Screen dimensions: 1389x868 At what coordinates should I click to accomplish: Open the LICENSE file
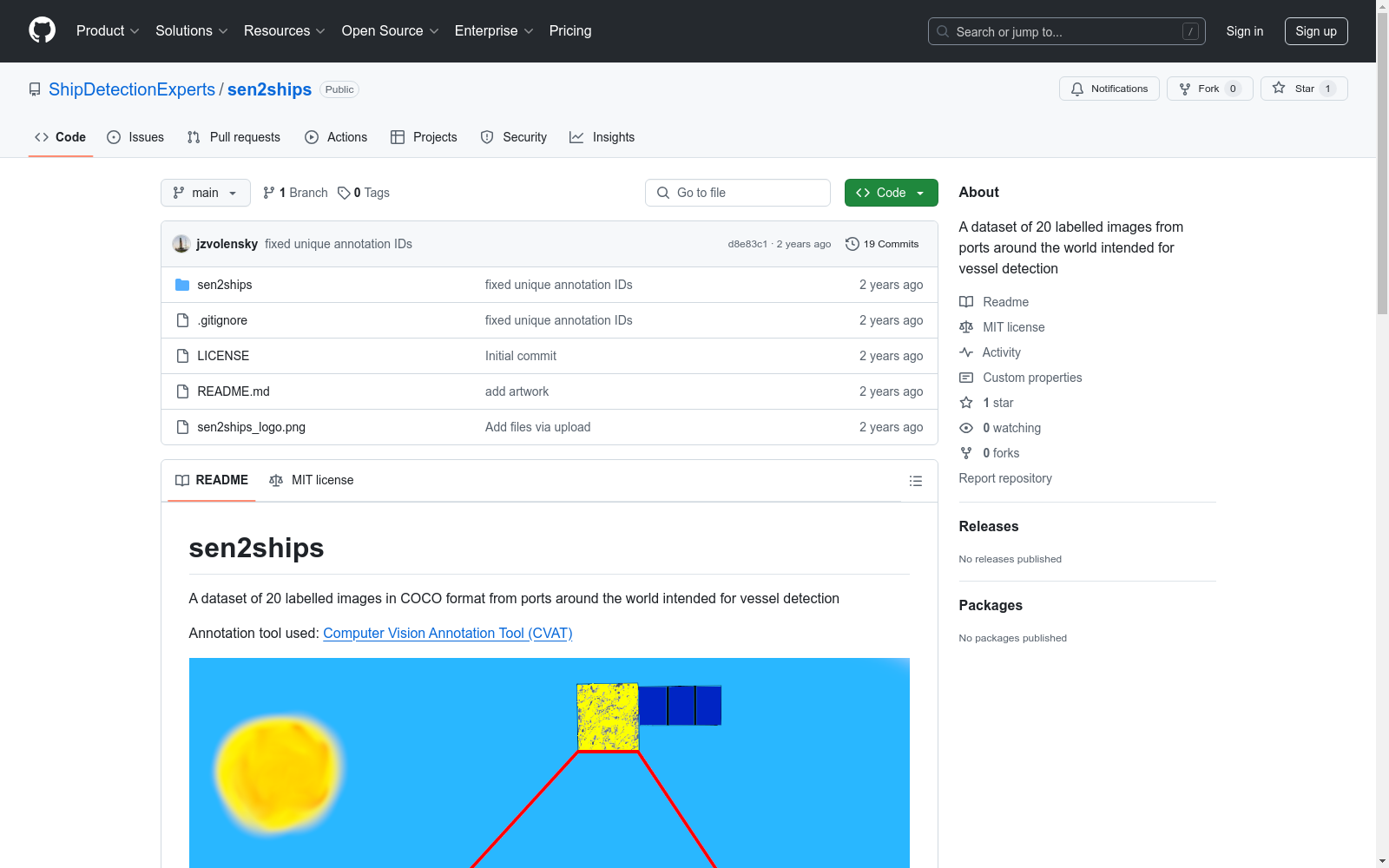[x=223, y=356]
